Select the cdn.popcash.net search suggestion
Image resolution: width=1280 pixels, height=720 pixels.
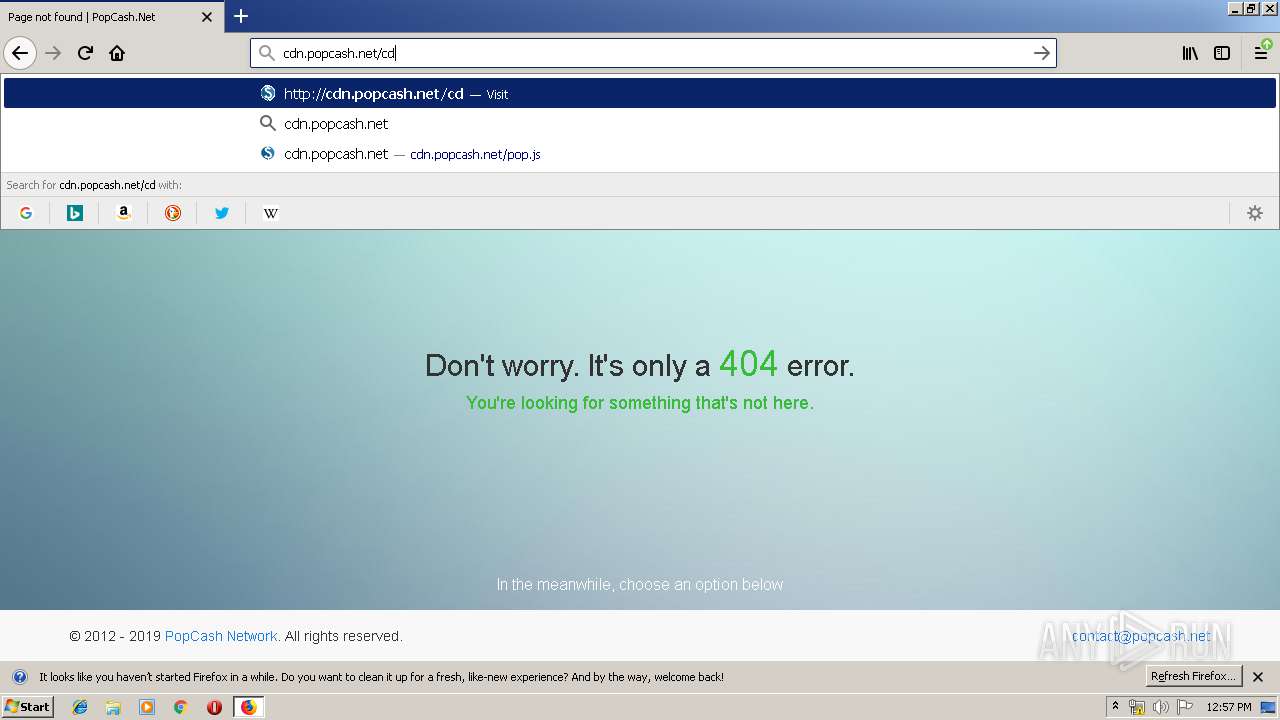click(x=640, y=124)
